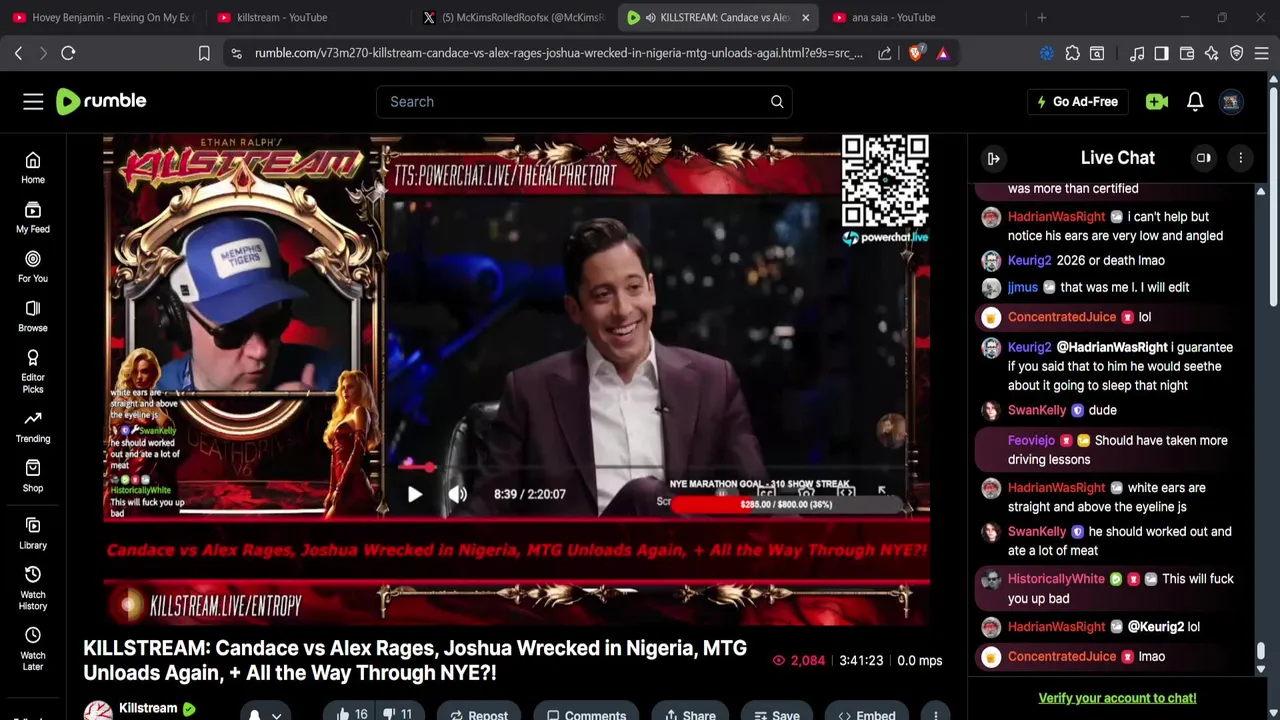Click the Repost button

(x=479, y=714)
